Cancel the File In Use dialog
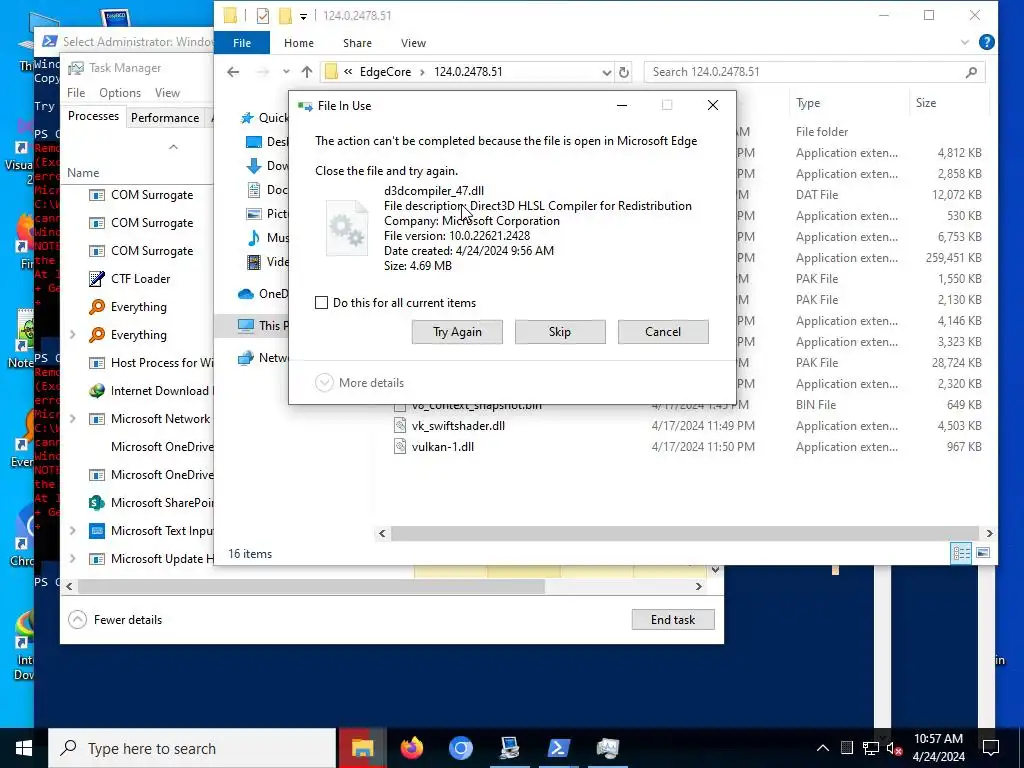The height and width of the screenshot is (768, 1024). (x=663, y=332)
